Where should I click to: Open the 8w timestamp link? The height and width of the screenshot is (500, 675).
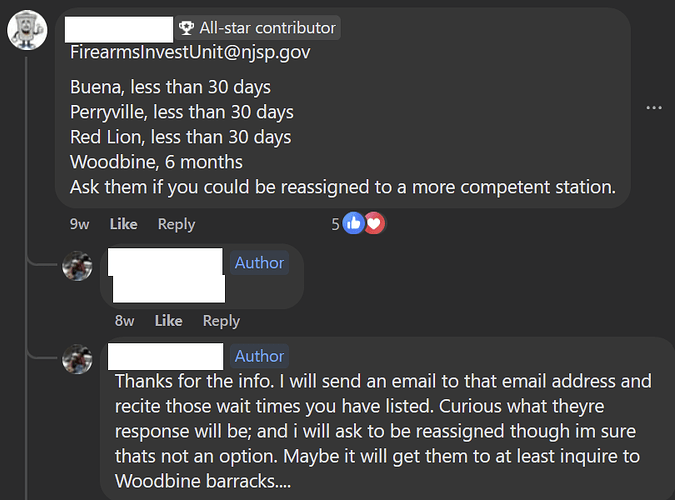tap(124, 321)
